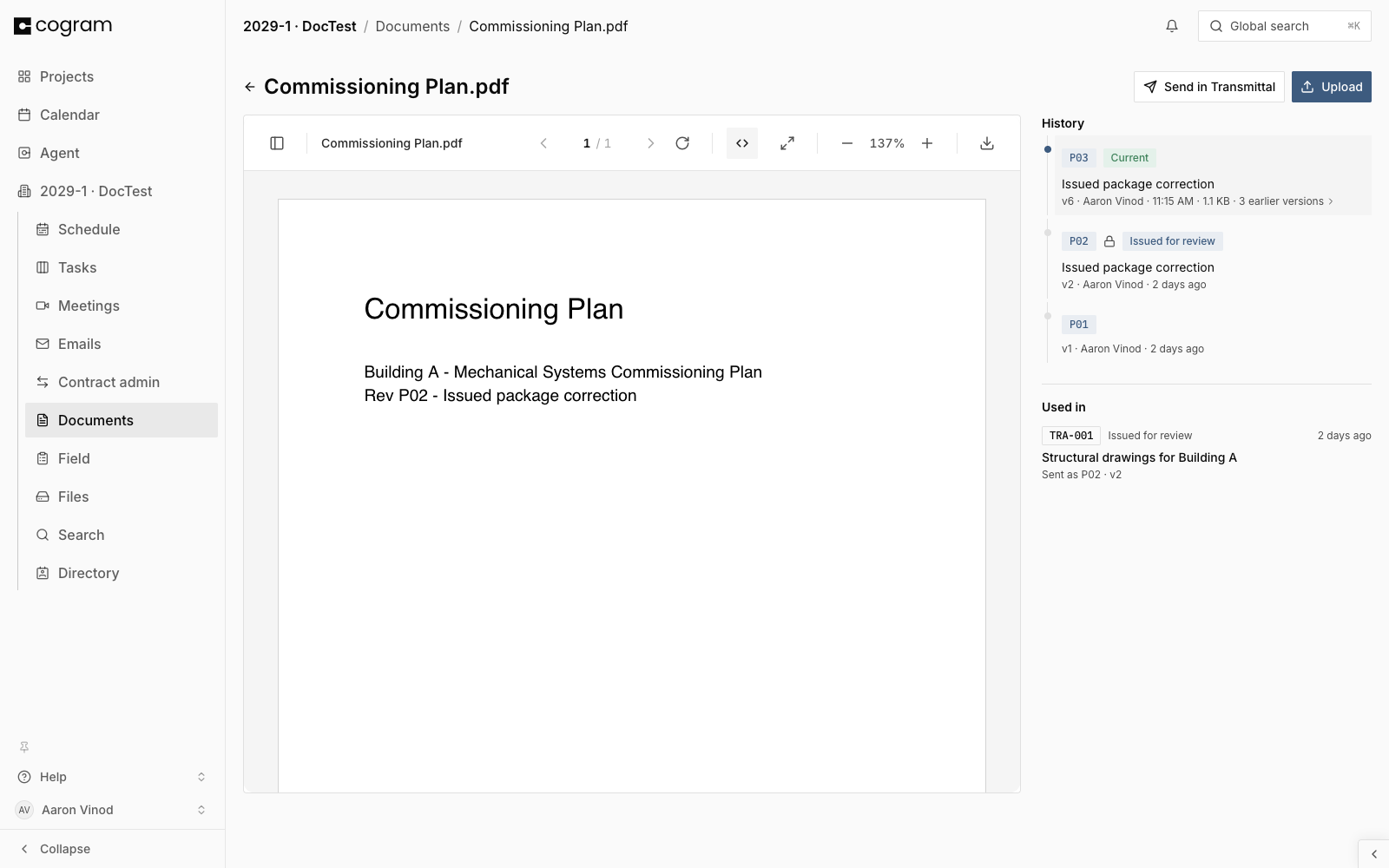
Task: Open the Field section
Action: (x=122, y=458)
